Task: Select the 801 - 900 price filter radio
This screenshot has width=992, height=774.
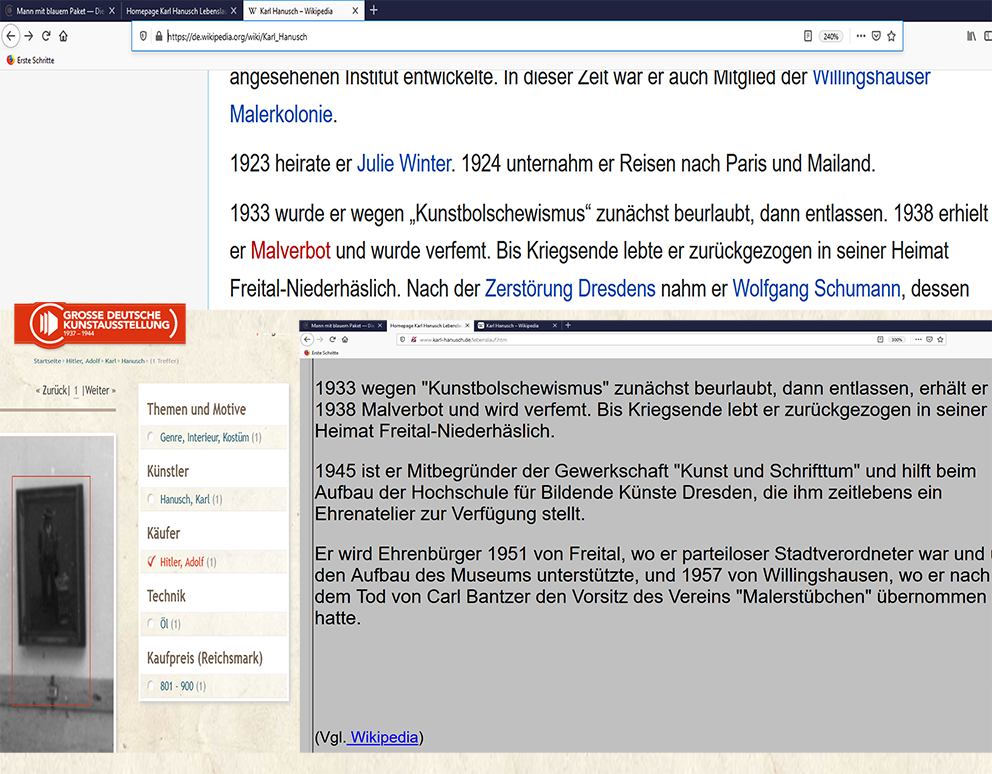Action: 152,687
